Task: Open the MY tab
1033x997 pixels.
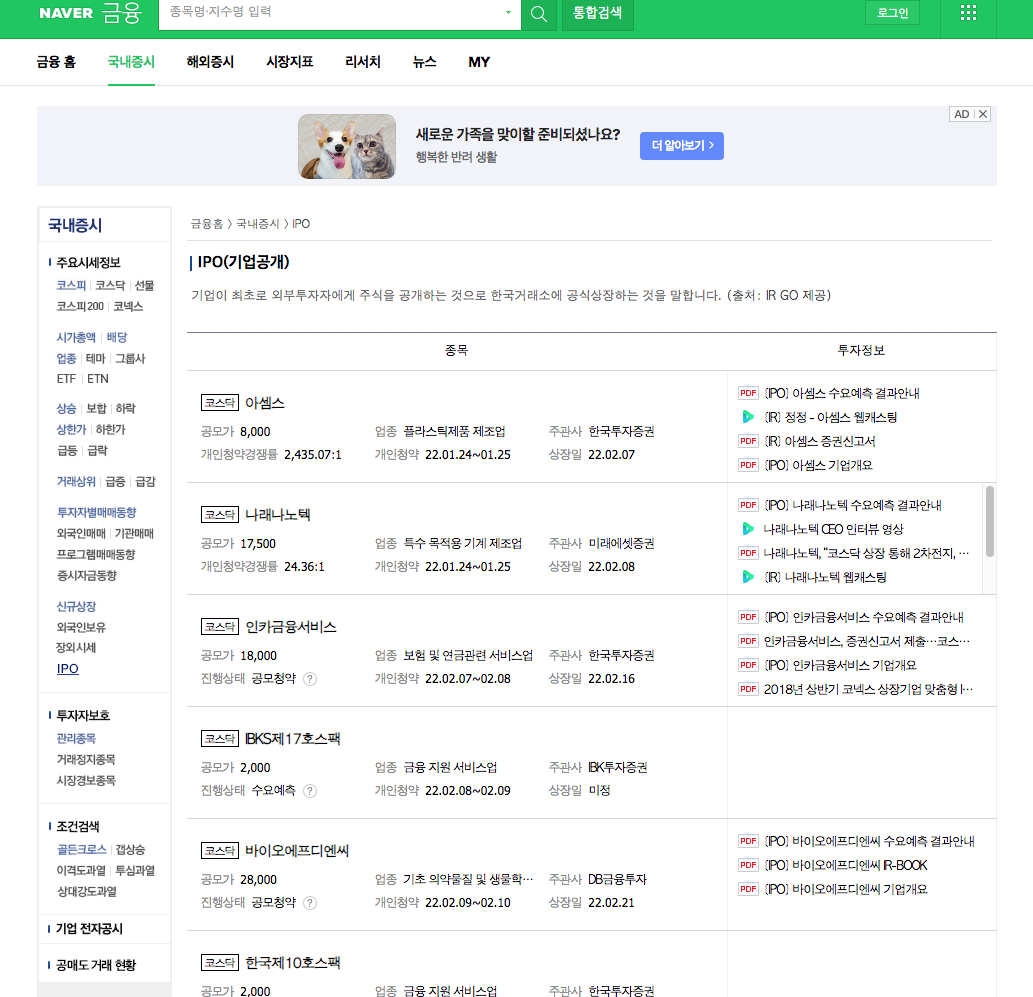Action: click(x=479, y=62)
